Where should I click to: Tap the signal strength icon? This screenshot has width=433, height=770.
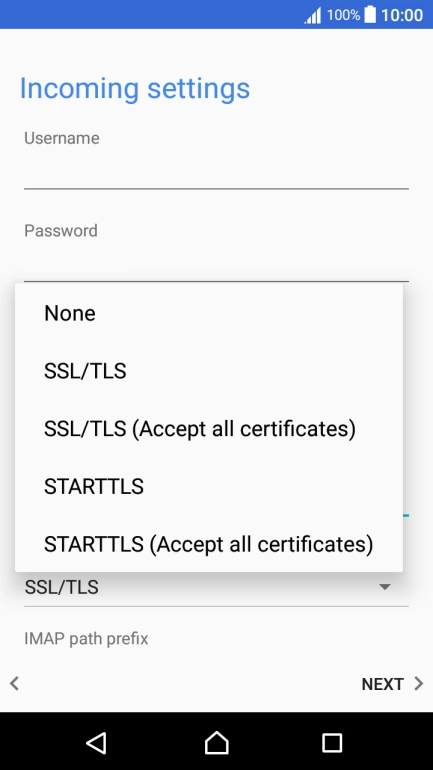click(313, 15)
